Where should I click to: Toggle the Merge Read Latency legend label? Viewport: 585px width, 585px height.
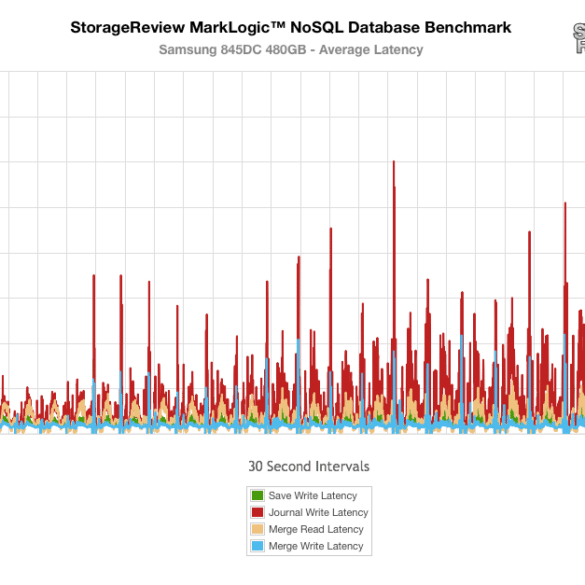(316, 529)
